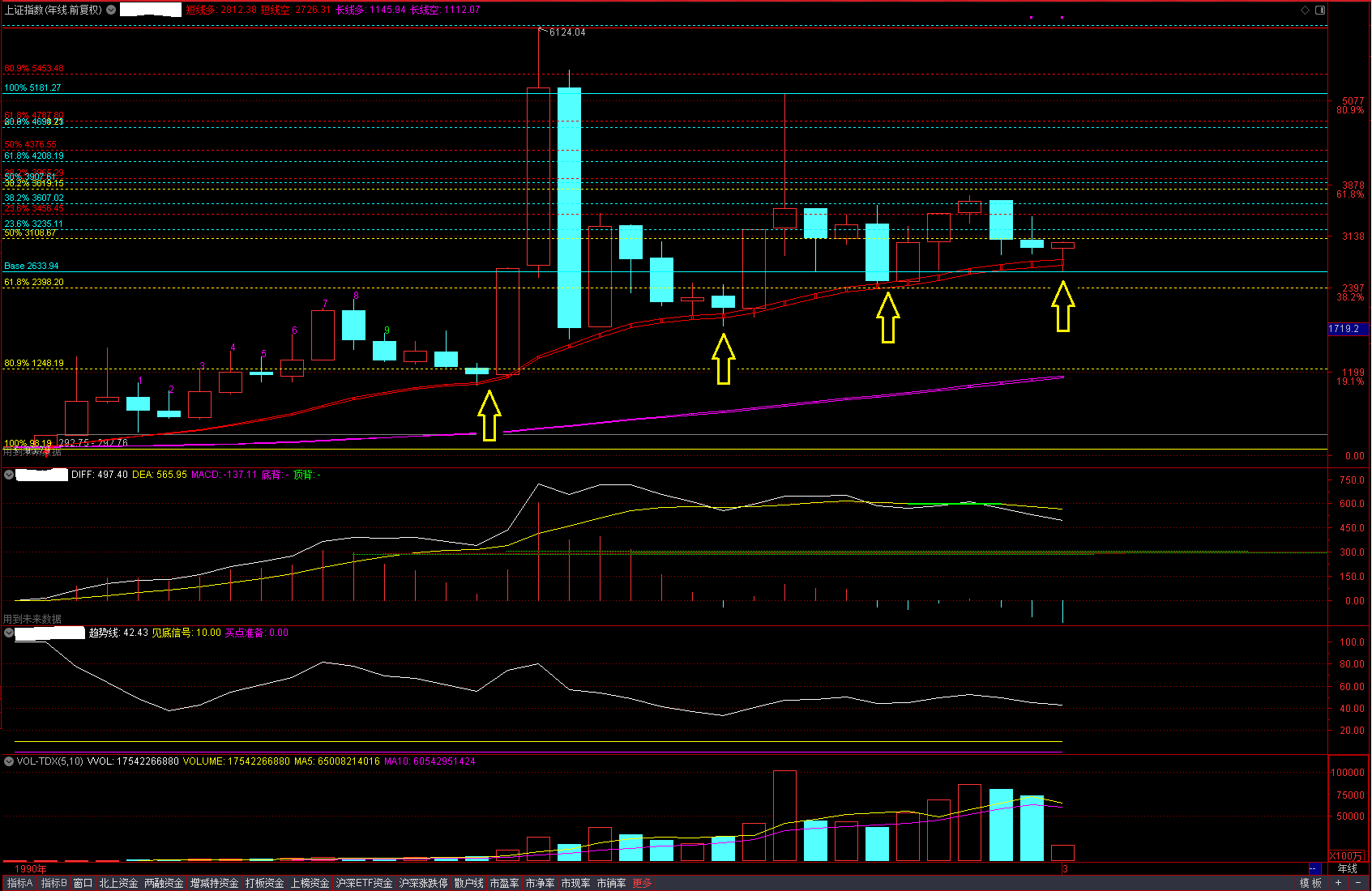Image resolution: width=1372 pixels, height=891 pixels.
Task: Click the 61.8% 2398.20 level label
Action: (34, 282)
